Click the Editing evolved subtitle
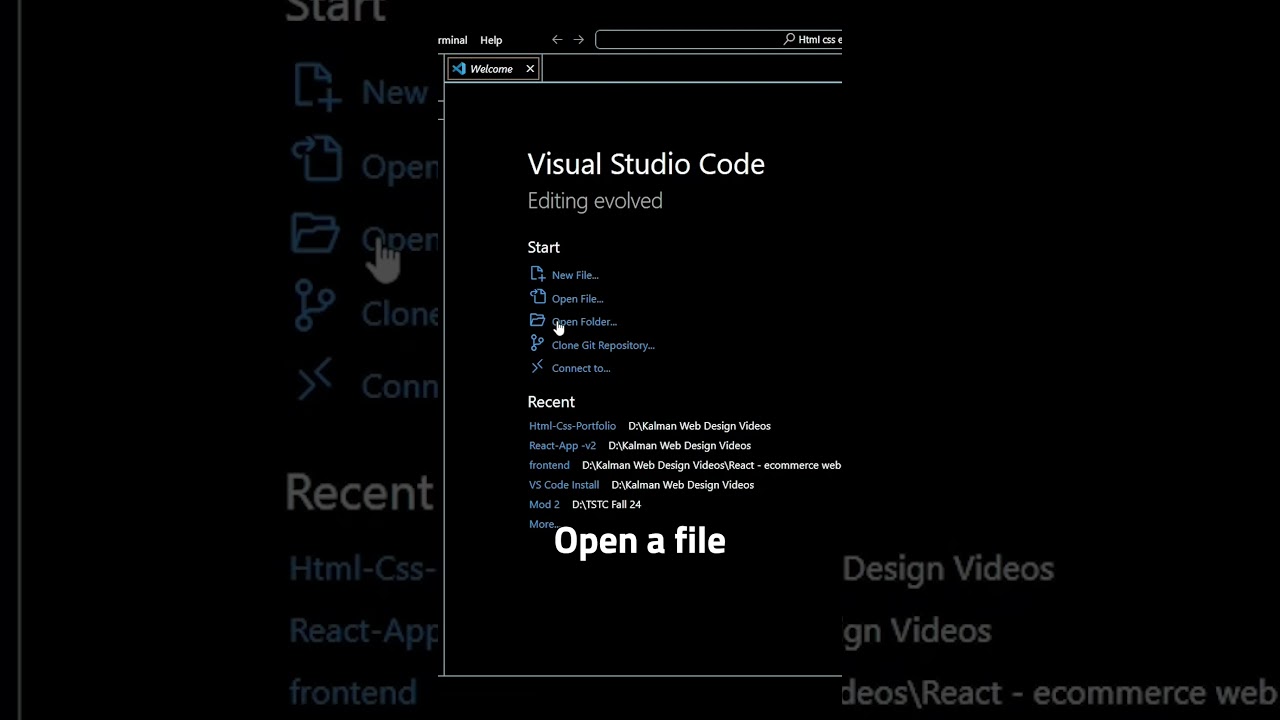The height and width of the screenshot is (720, 1280). pos(595,201)
